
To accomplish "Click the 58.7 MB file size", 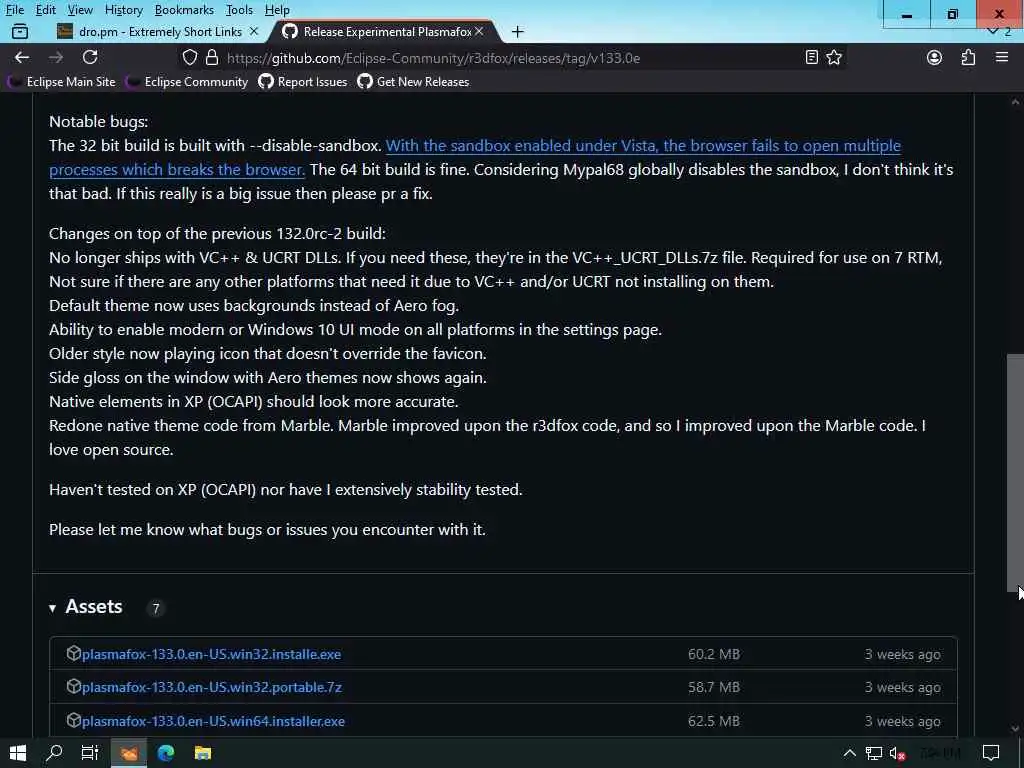I will click(x=714, y=687).
